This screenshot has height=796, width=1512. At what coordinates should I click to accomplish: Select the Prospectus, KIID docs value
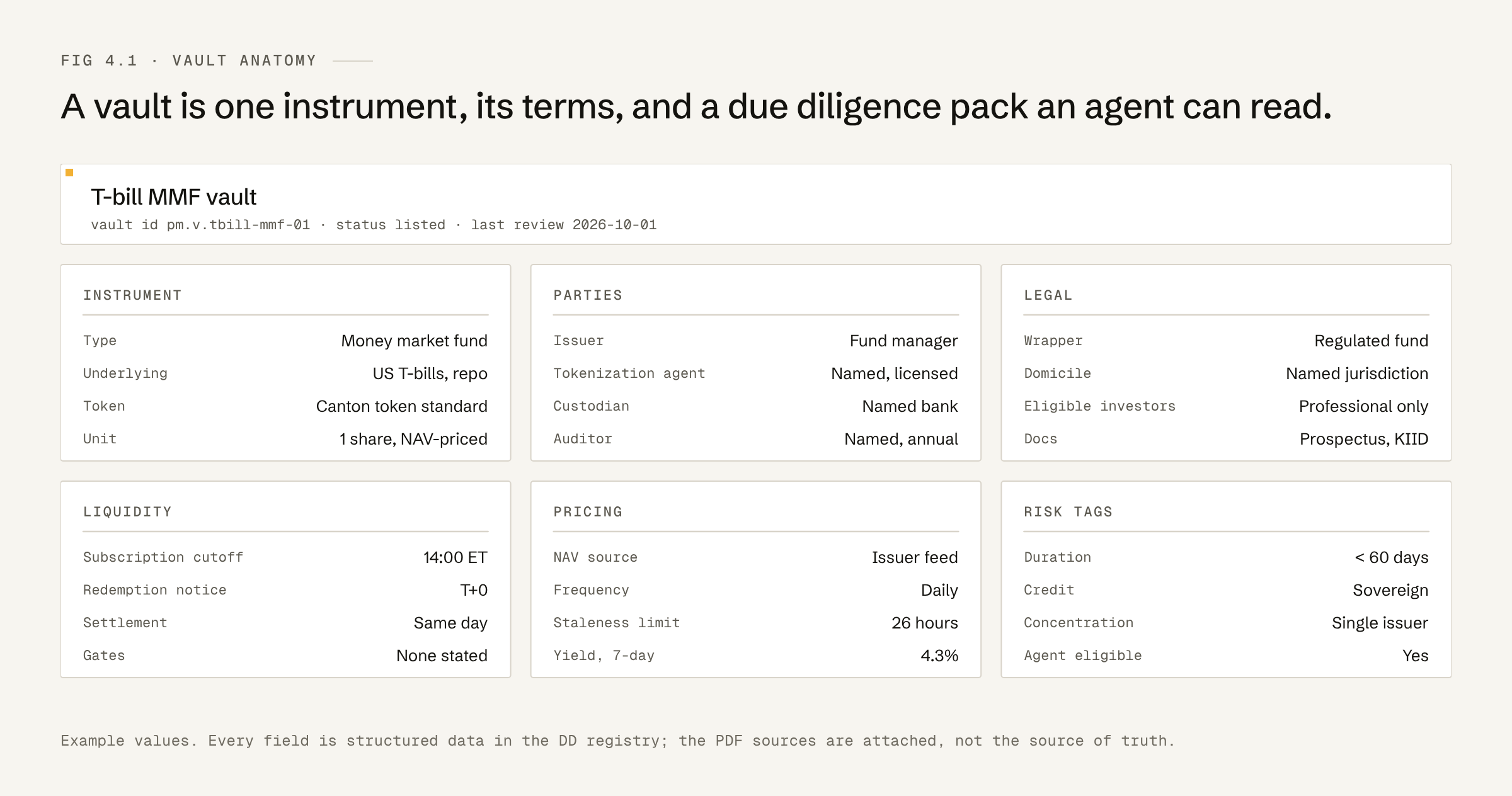tap(1364, 439)
